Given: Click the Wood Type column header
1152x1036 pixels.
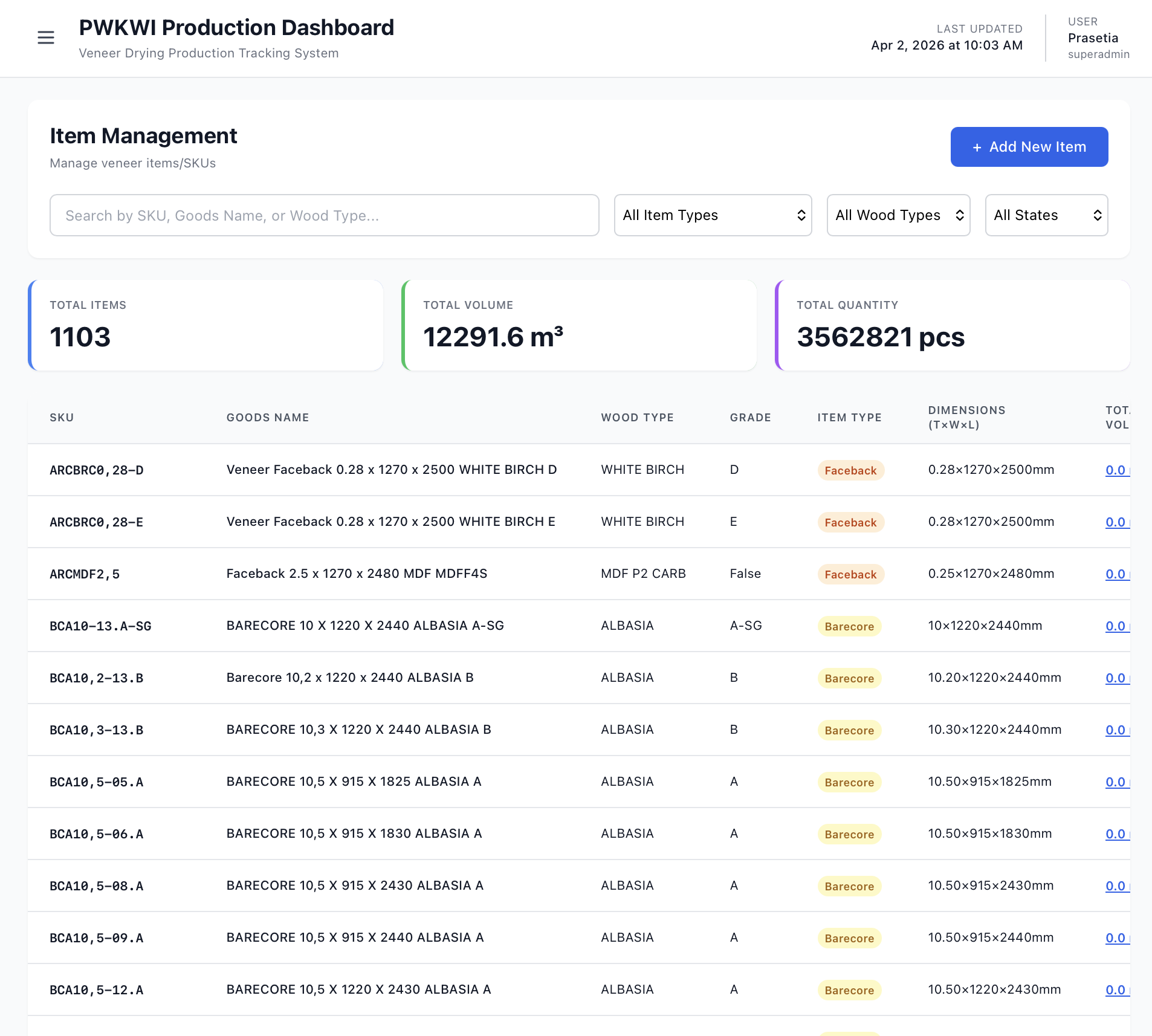Looking at the screenshot, I should coord(637,418).
